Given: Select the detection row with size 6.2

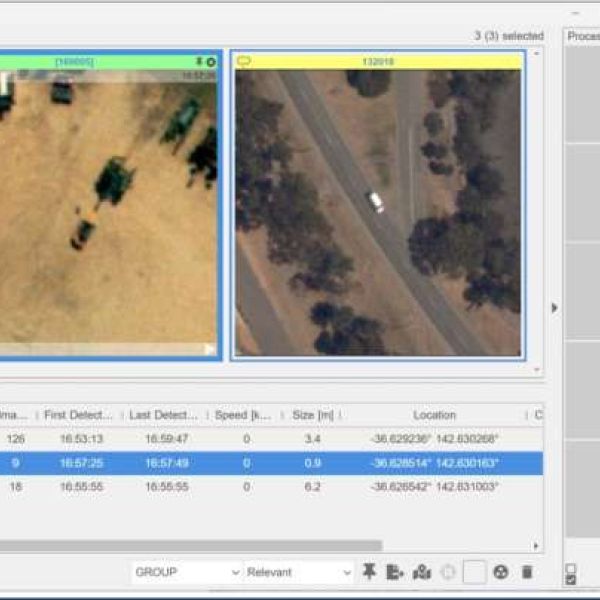Looking at the screenshot, I should 270,486.
